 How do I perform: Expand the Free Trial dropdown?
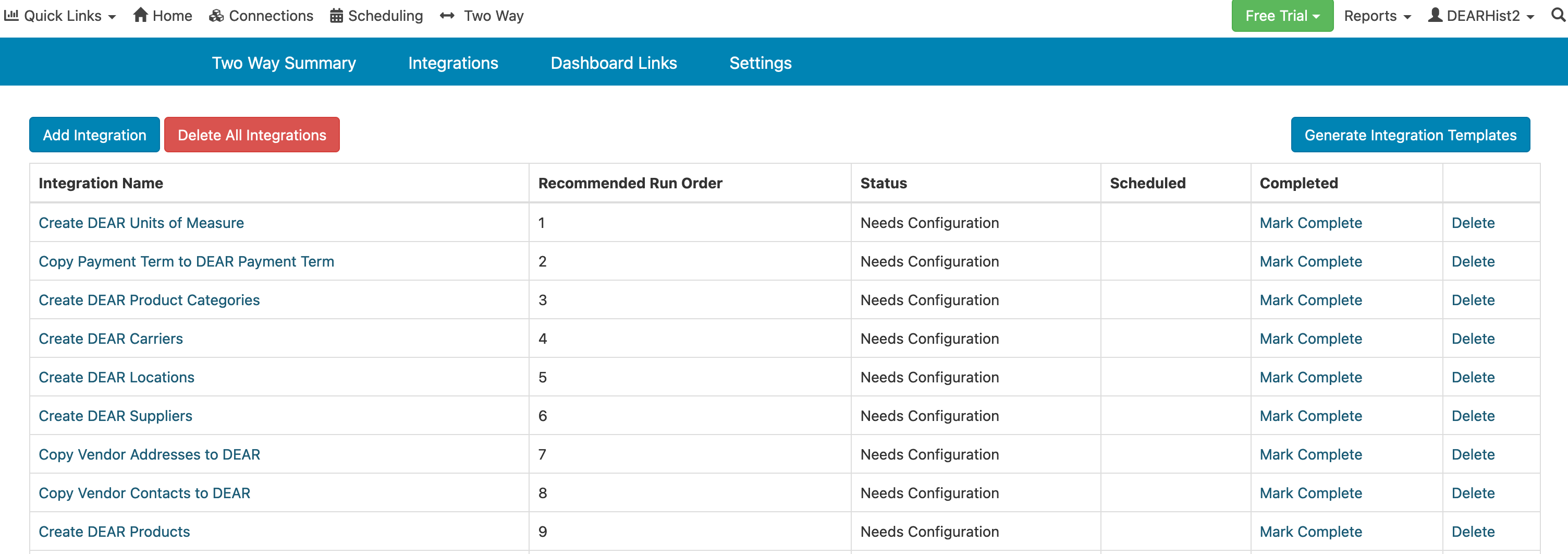(x=1282, y=15)
